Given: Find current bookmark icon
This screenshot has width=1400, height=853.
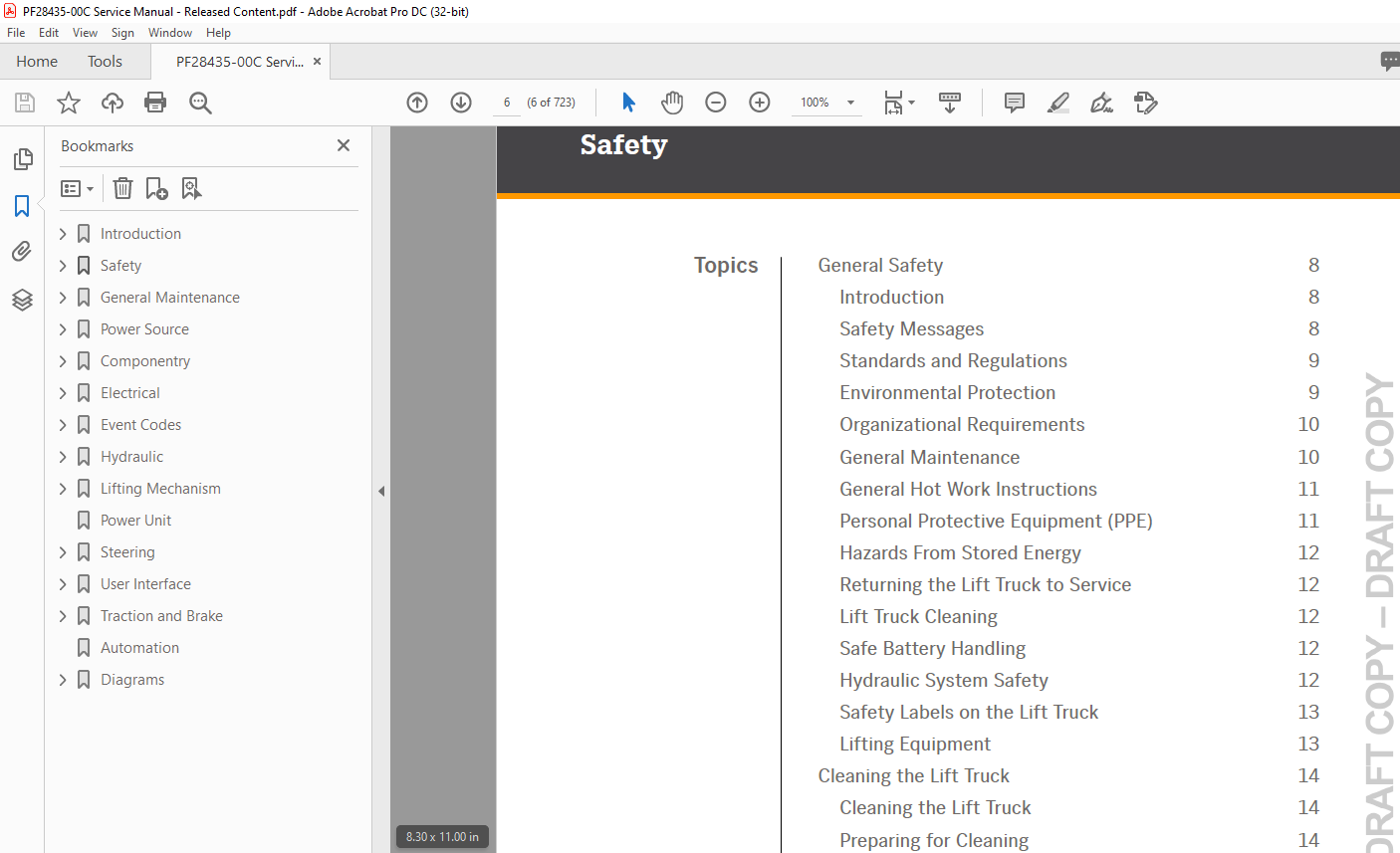Looking at the screenshot, I should pyautogui.click(x=191, y=188).
